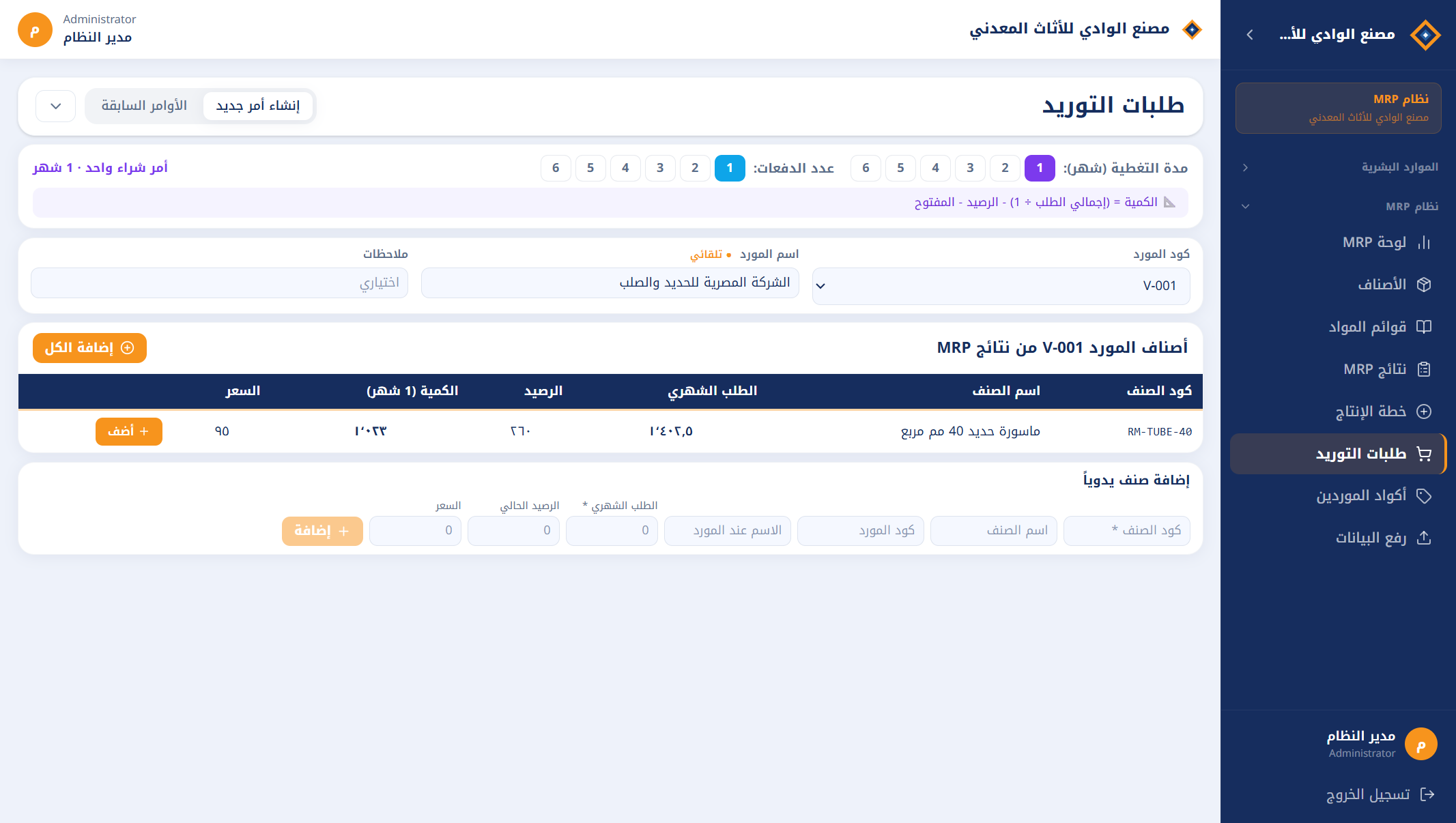Click the top-left orange user avatar

[35, 29]
